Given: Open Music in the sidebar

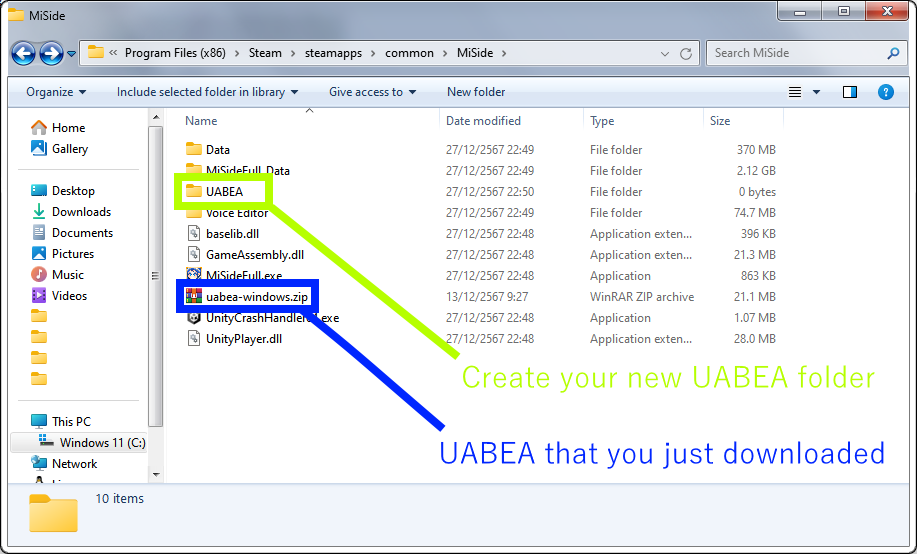Looking at the screenshot, I should point(57,275).
